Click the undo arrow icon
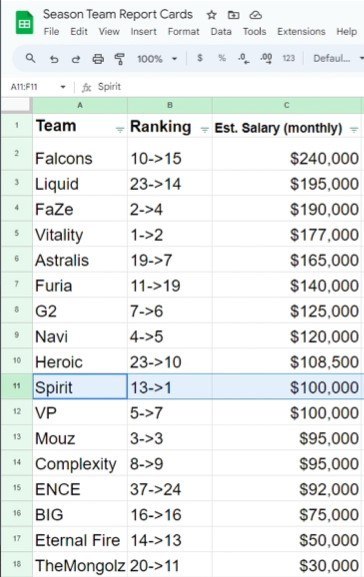This screenshot has width=364, height=577. pyautogui.click(x=54, y=59)
